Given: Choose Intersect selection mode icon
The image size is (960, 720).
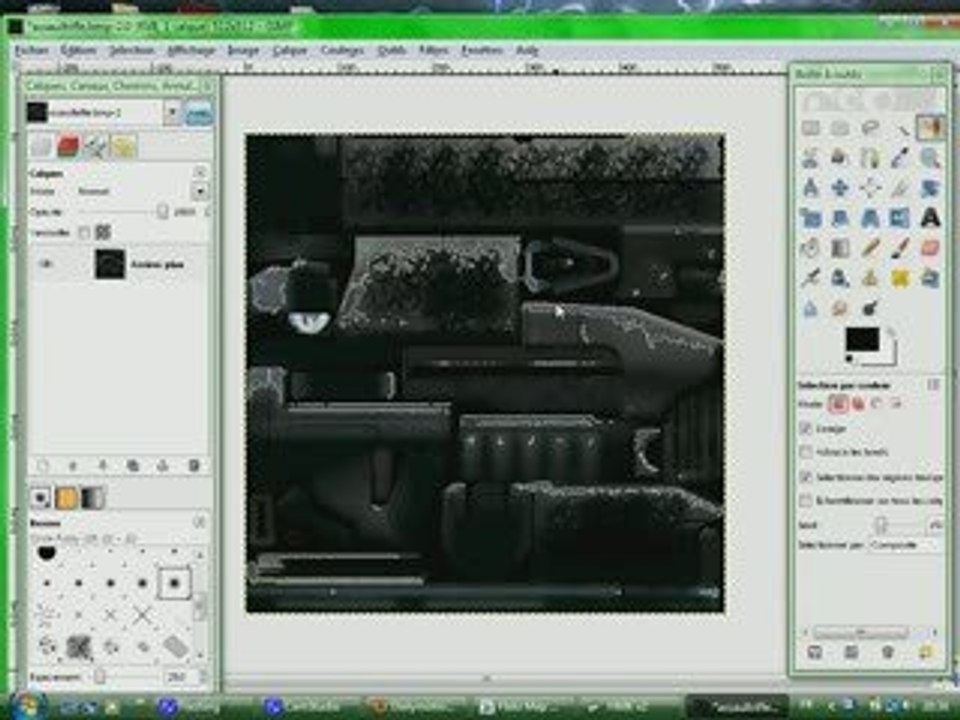Looking at the screenshot, I should pyautogui.click(x=896, y=403).
